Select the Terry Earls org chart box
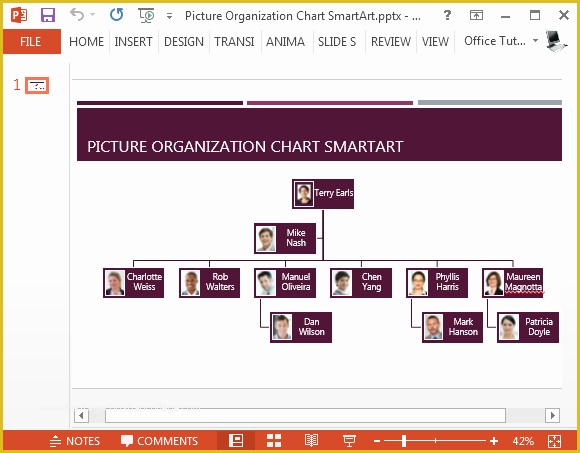The image size is (580, 453). (323, 194)
